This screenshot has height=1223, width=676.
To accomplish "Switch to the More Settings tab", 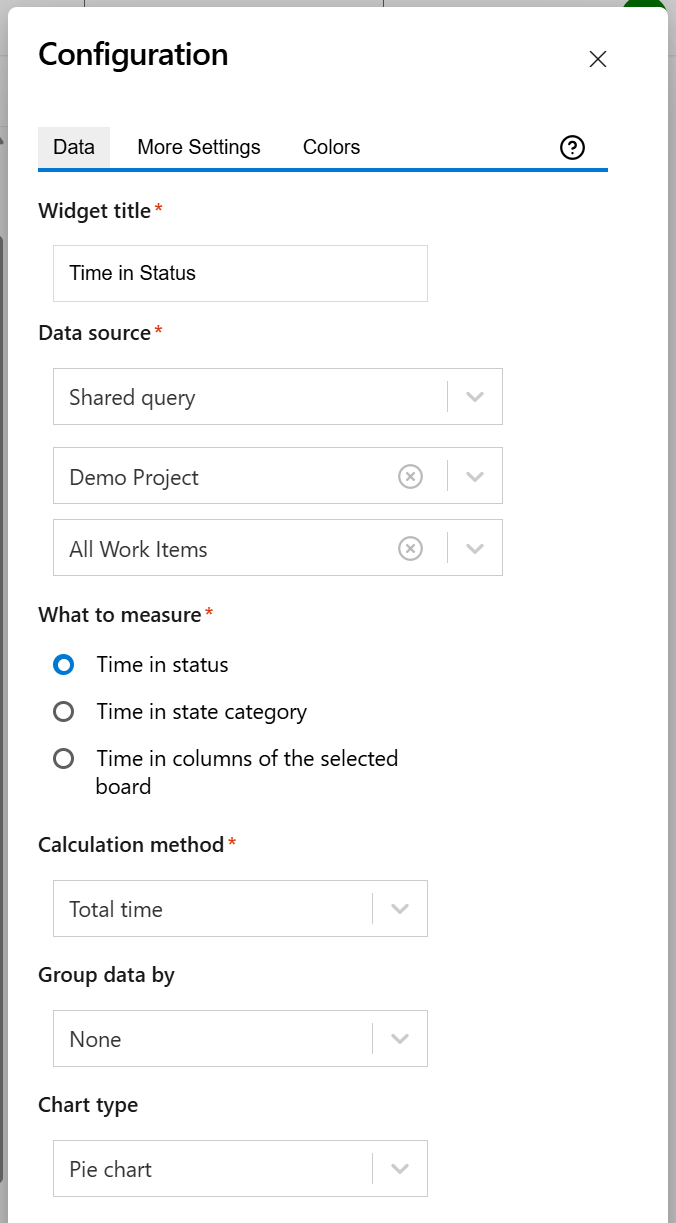I will click(x=198, y=147).
